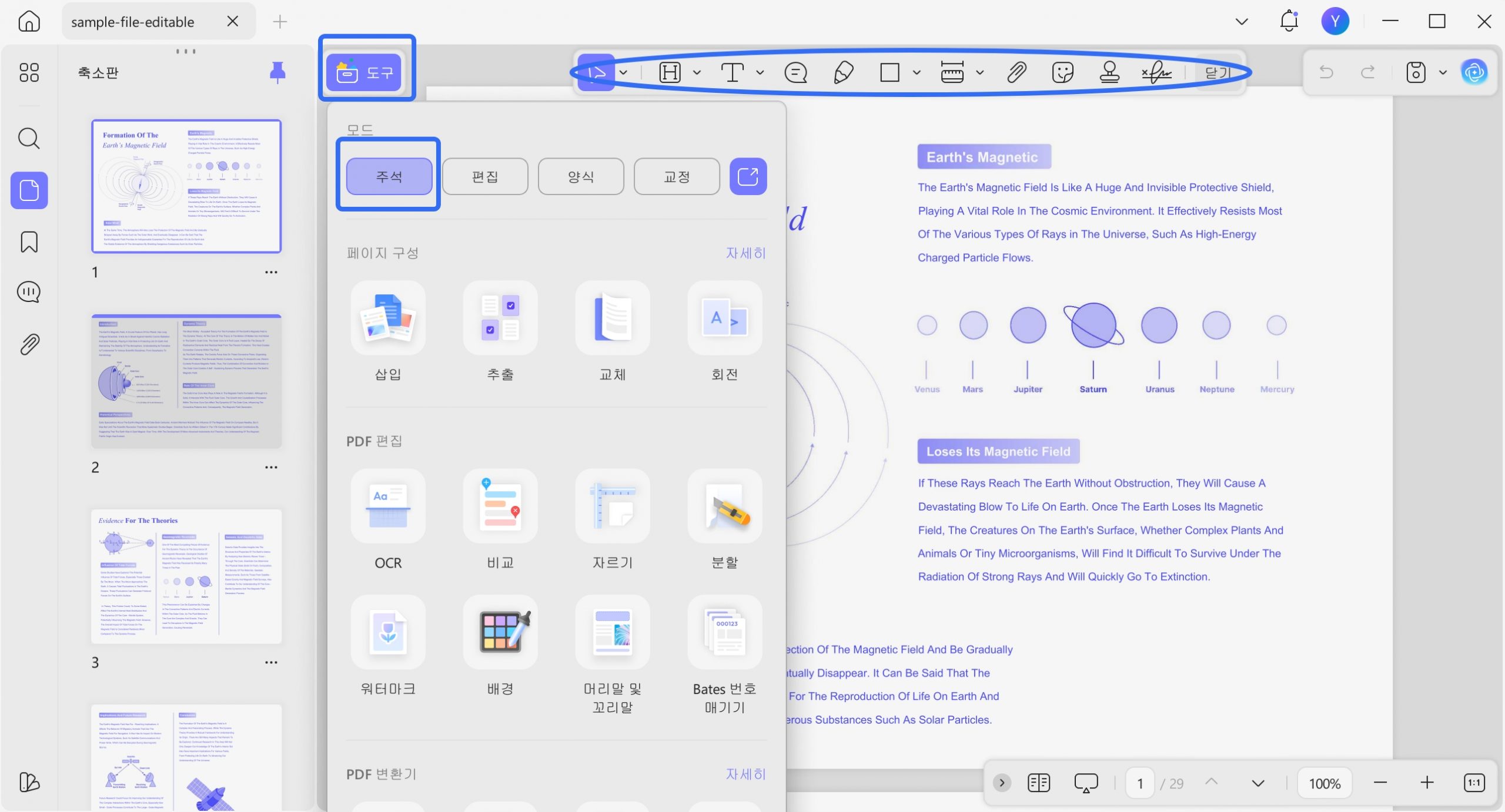This screenshot has height=812, width=1505.
Task: Select the attachment paperclip tool in toolbar
Action: (x=1016, y=73)
